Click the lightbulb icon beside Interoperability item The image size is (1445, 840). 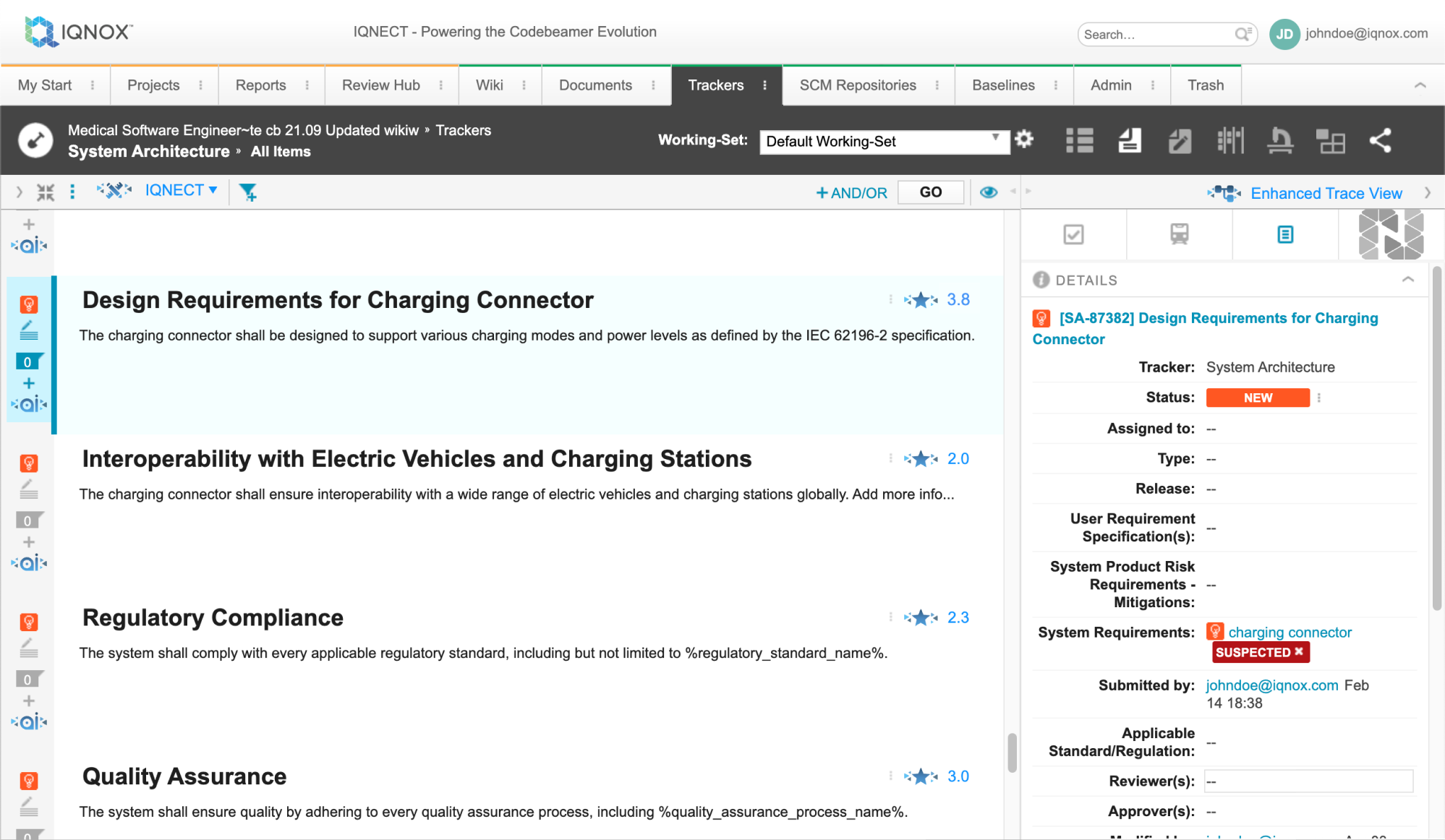pyautogui.click(x=29, y=463)
